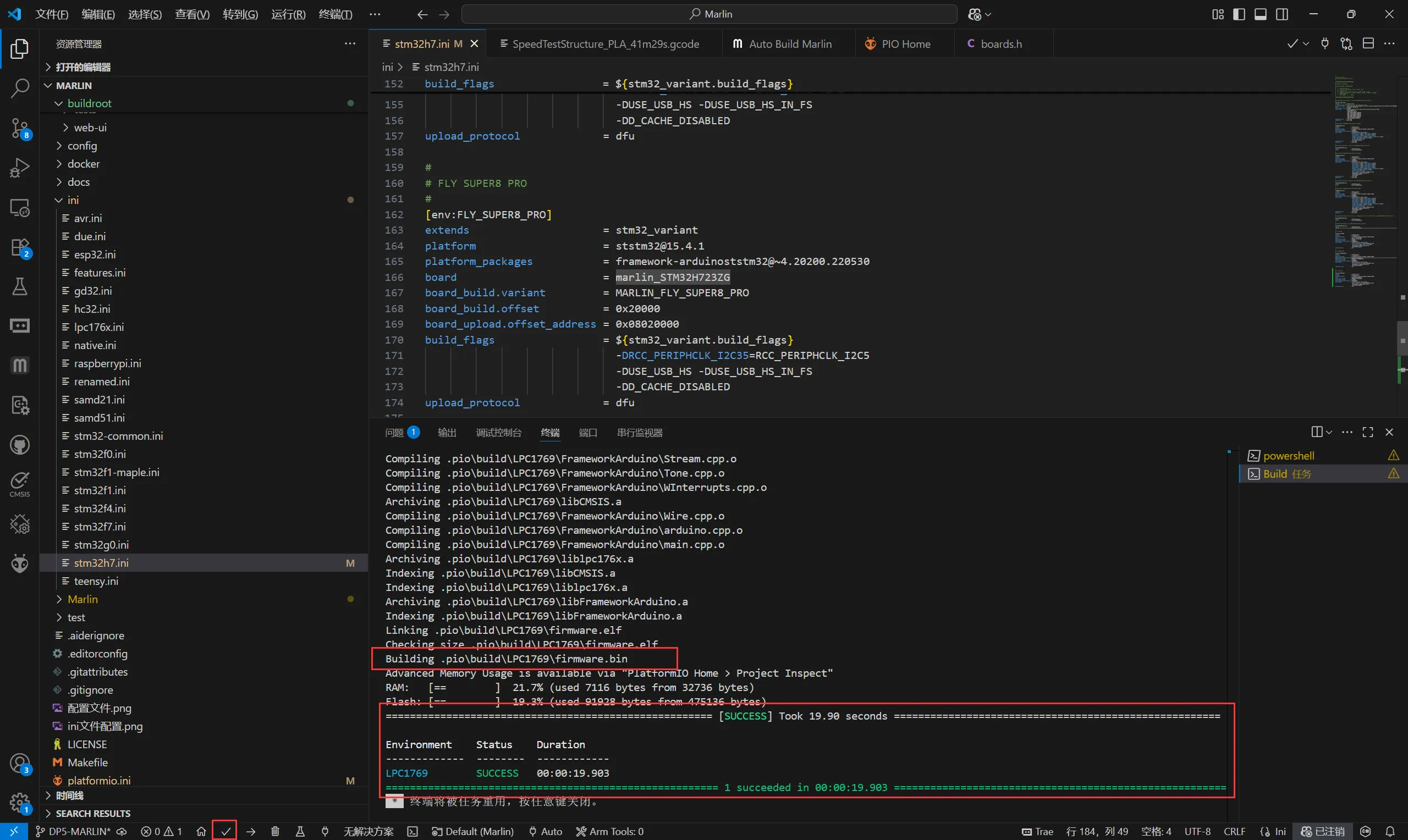Switch to the boards.h editor tab
Screen dimensions: 1408x840
[x=1000, y=43]
